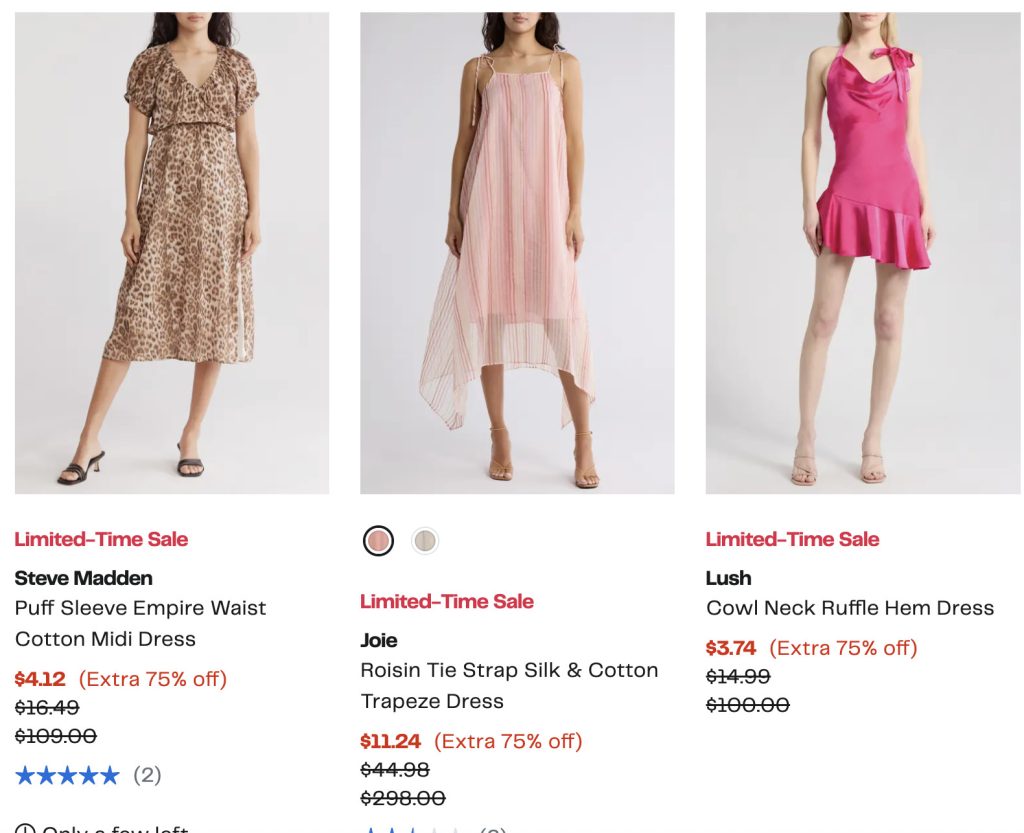Click the five-star rating on Steve Madden dress

(67, 775)
